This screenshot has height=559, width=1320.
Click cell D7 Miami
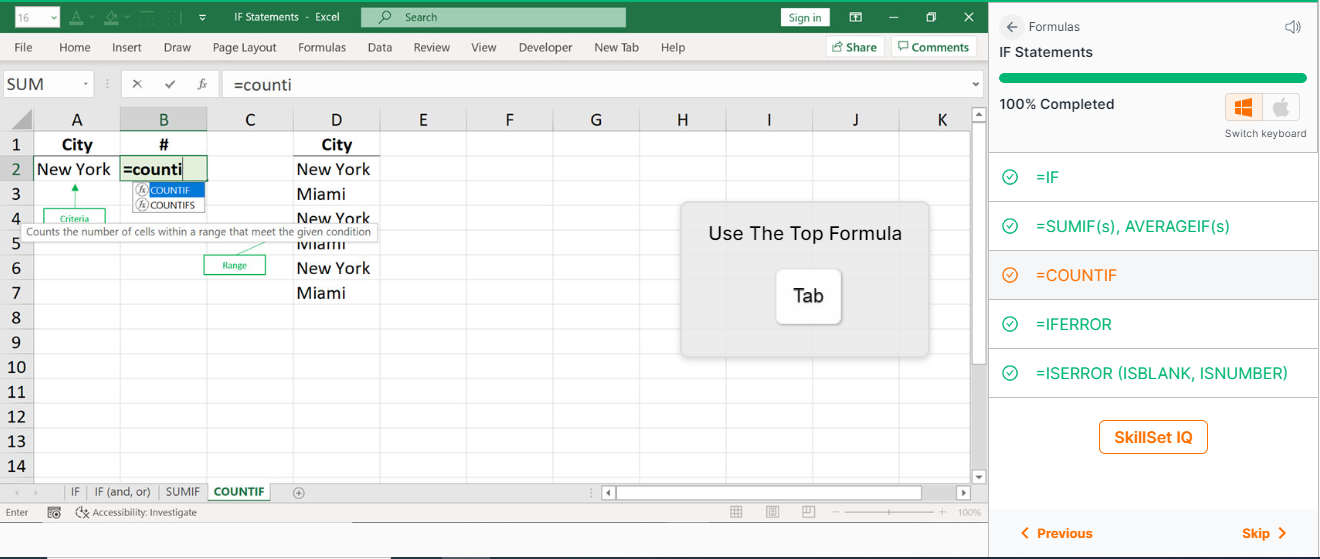[337, 293]
